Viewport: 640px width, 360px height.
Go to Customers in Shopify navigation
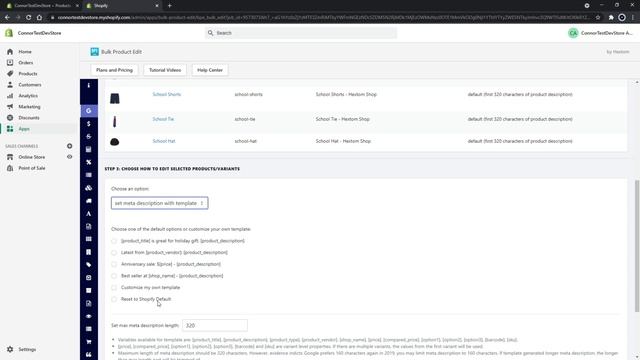coord(30,85)
